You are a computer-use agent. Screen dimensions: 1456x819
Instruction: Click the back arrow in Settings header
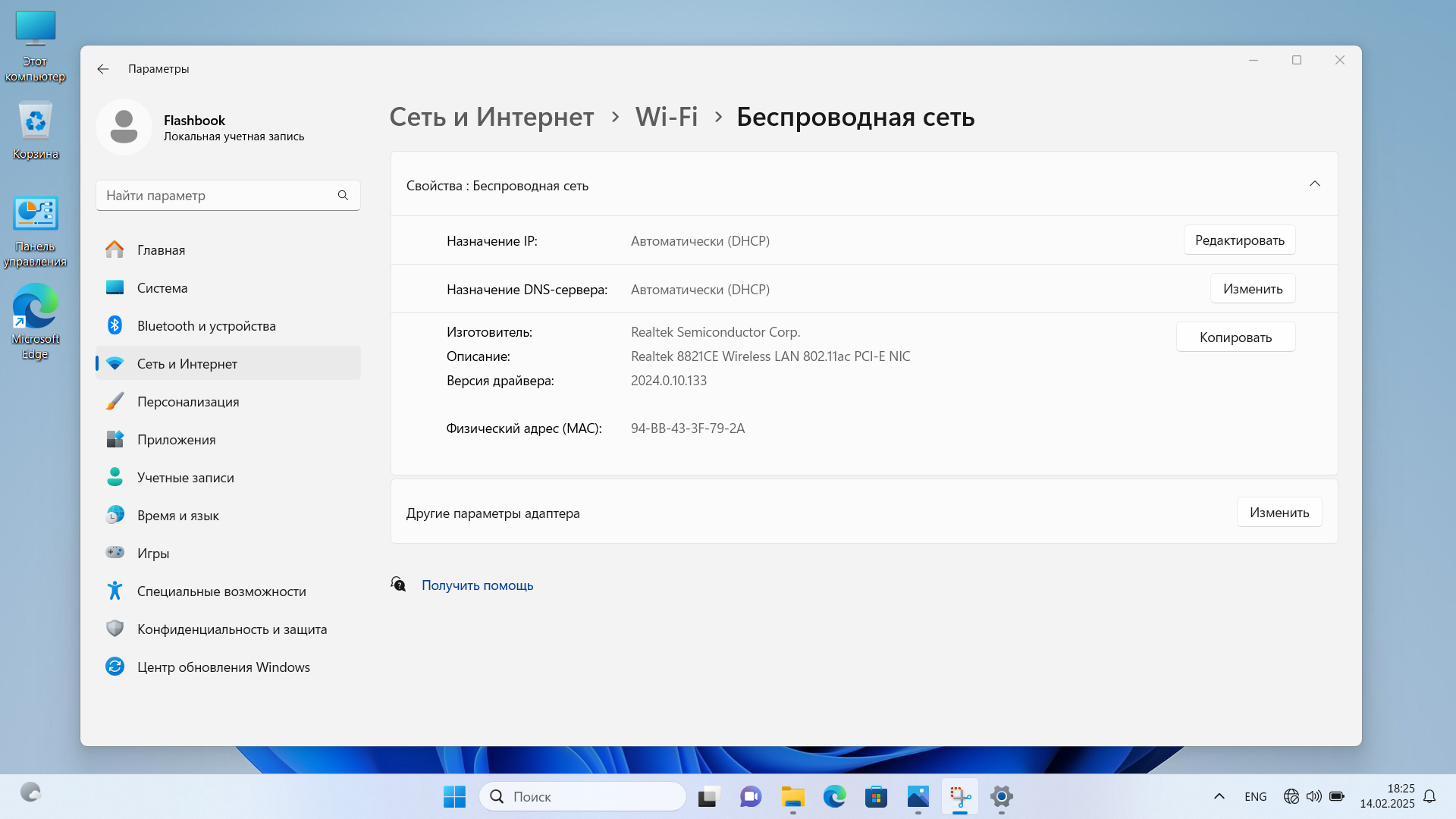pyautogui.click(x=103, y=69)
